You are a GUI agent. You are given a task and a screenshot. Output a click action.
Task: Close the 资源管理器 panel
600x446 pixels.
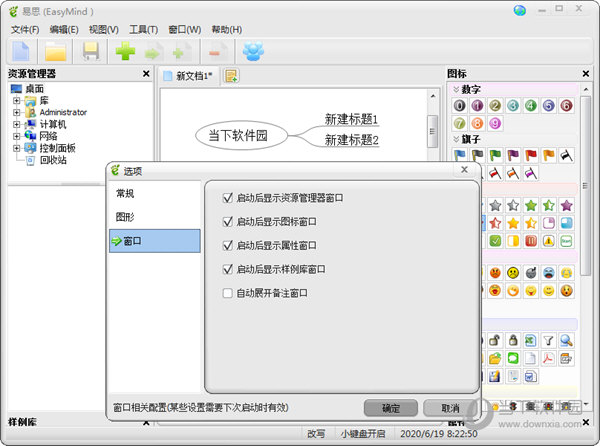[146, 73]
